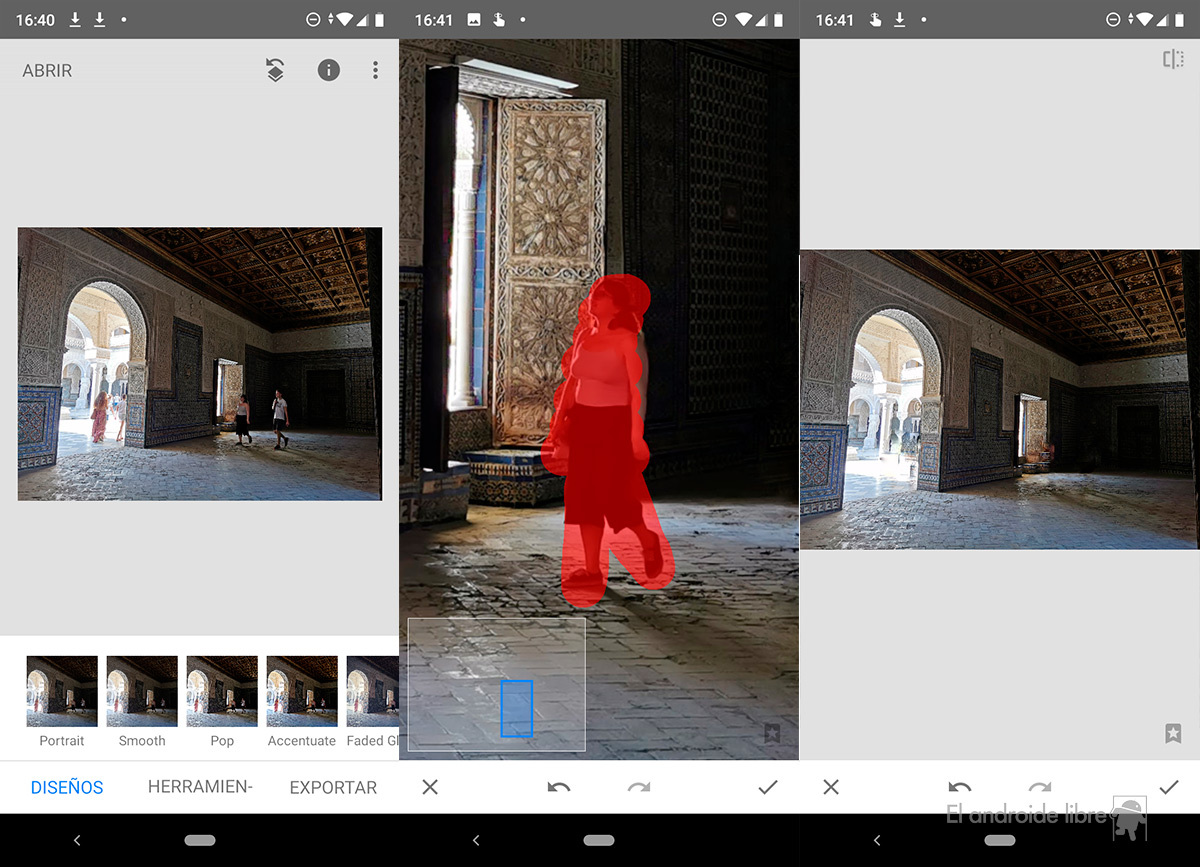Toggle the before/after compare icon

coord(1173,60)
